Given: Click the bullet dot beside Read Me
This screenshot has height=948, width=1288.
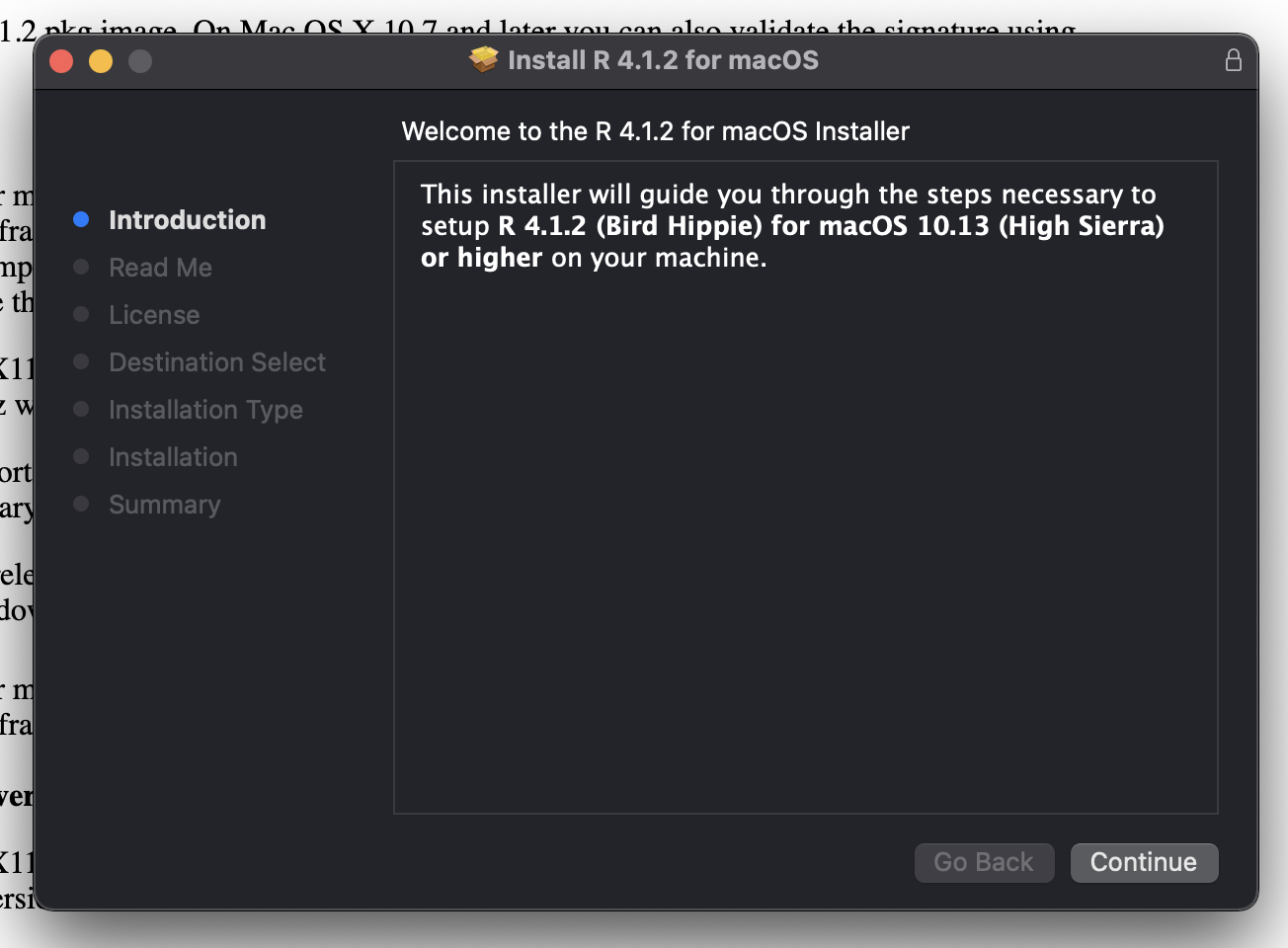Looking at the screenshot, I should 81,267.
